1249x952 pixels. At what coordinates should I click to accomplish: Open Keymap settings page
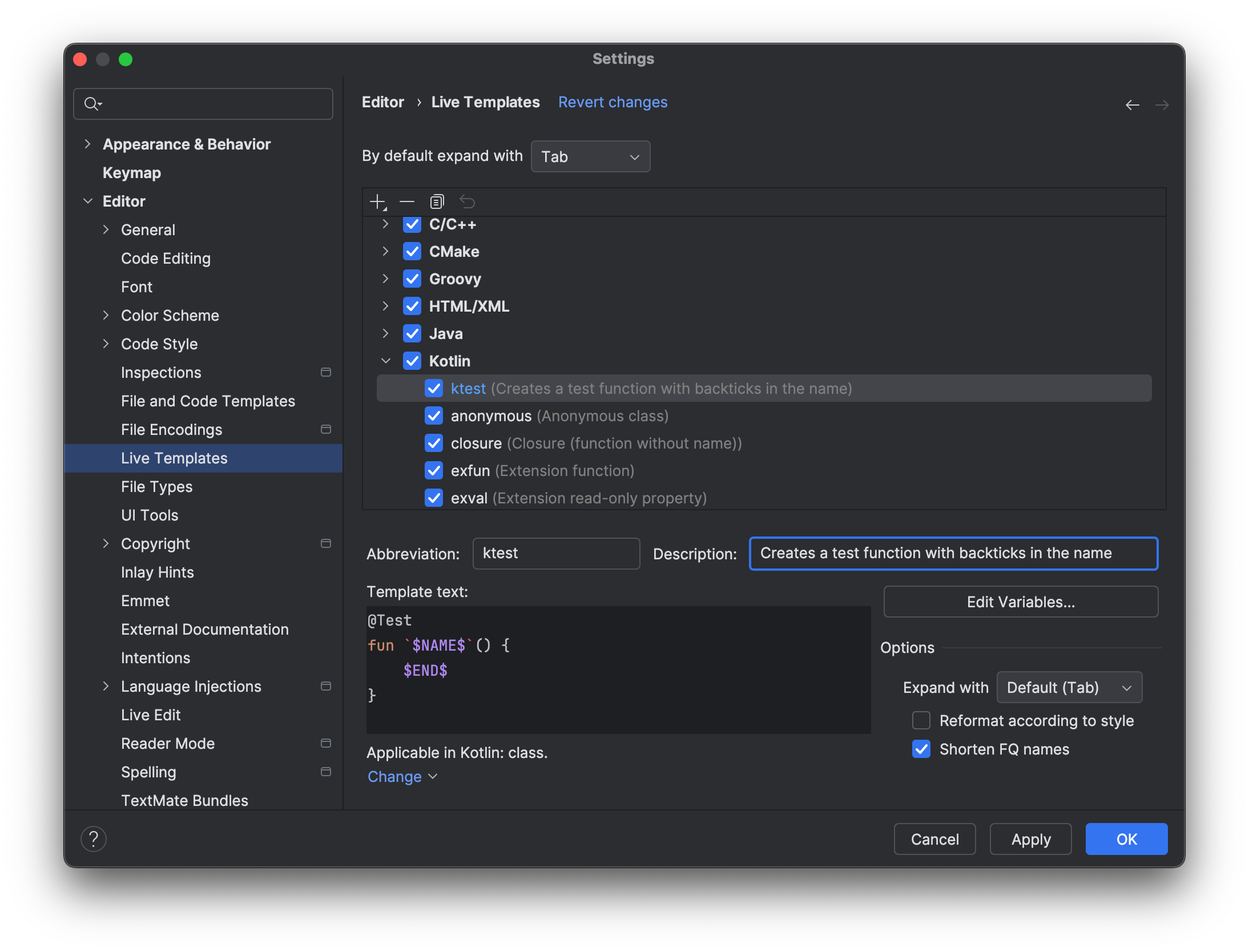[x=132, y=172]
